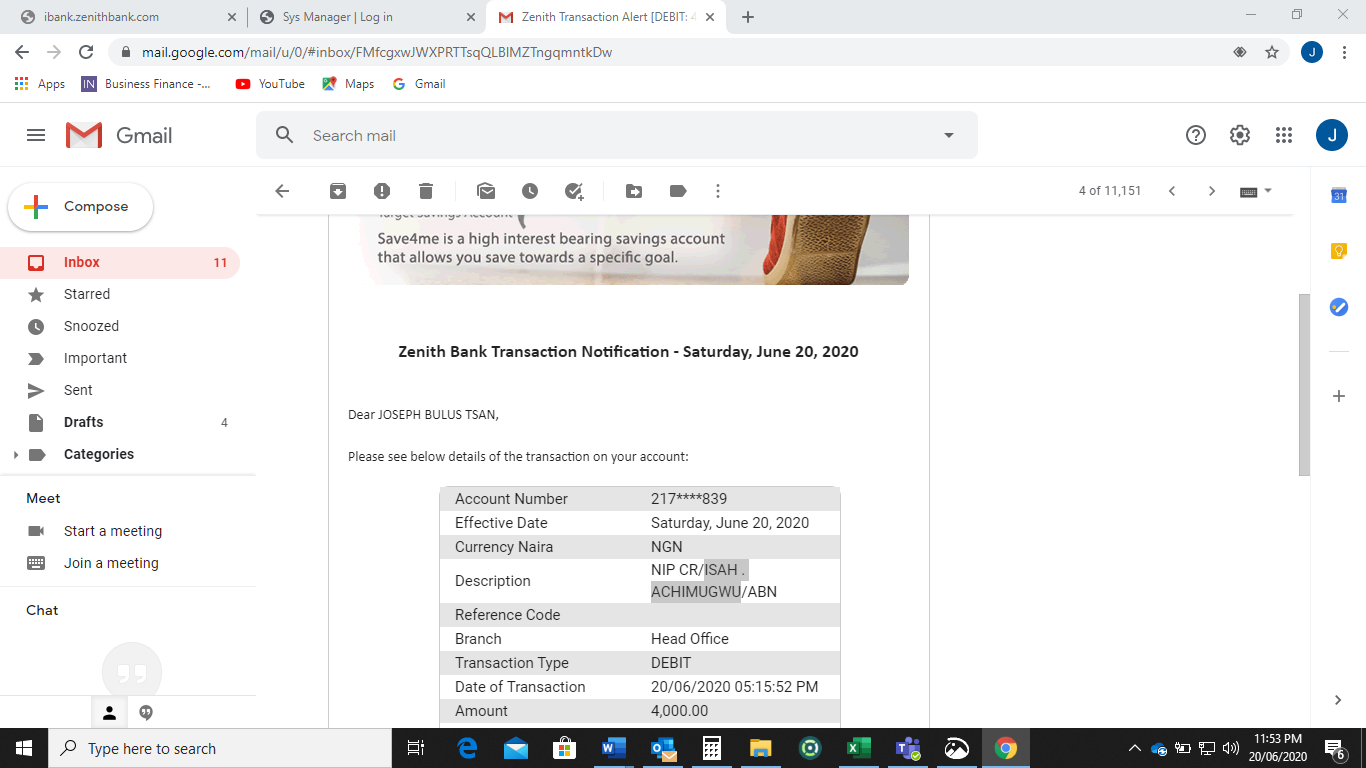Open Google apps grid icon
Viewport: 1366px width, 768px height.
click(x=1284, y=135)
